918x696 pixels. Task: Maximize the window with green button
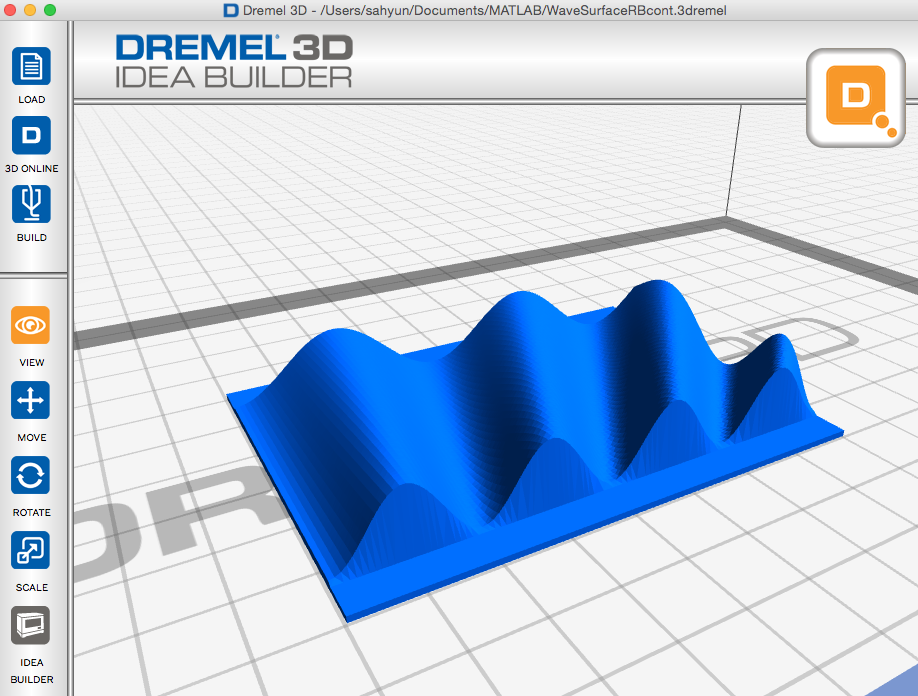coord(50,10)
